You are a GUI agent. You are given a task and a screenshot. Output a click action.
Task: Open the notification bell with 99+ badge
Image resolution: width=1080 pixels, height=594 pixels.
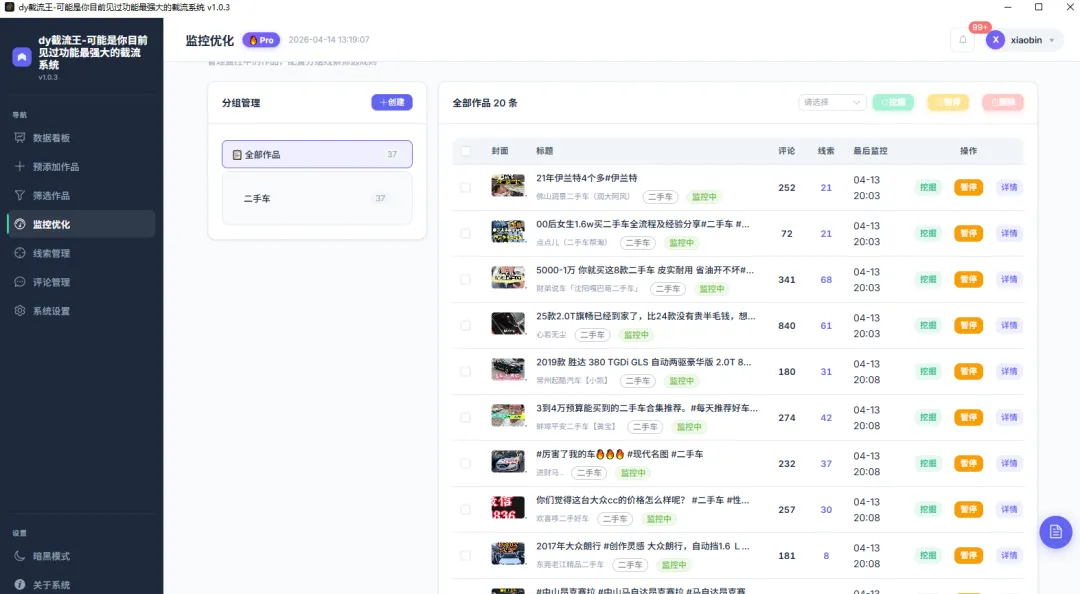962,39
